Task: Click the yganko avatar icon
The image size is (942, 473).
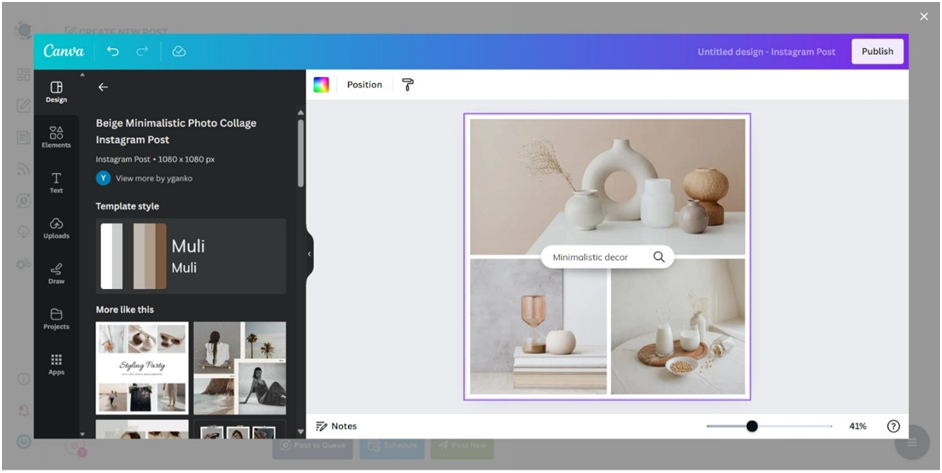Action: [x=103, y=178]
